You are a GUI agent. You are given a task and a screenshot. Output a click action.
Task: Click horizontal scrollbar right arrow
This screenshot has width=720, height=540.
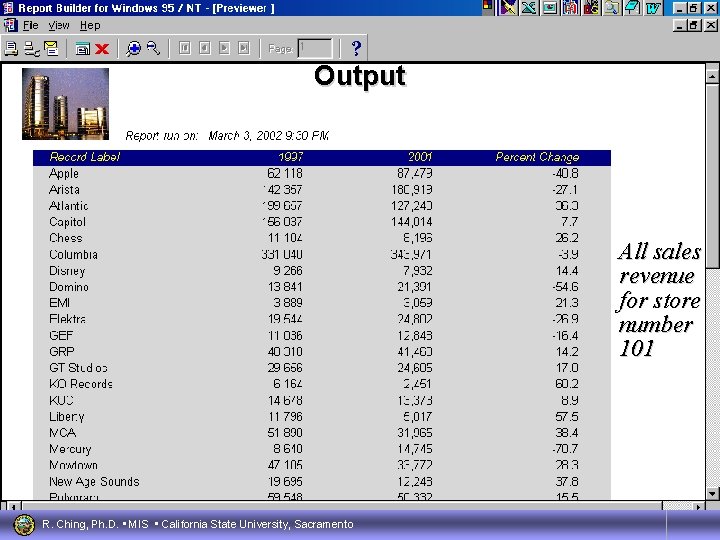[698, 506]
